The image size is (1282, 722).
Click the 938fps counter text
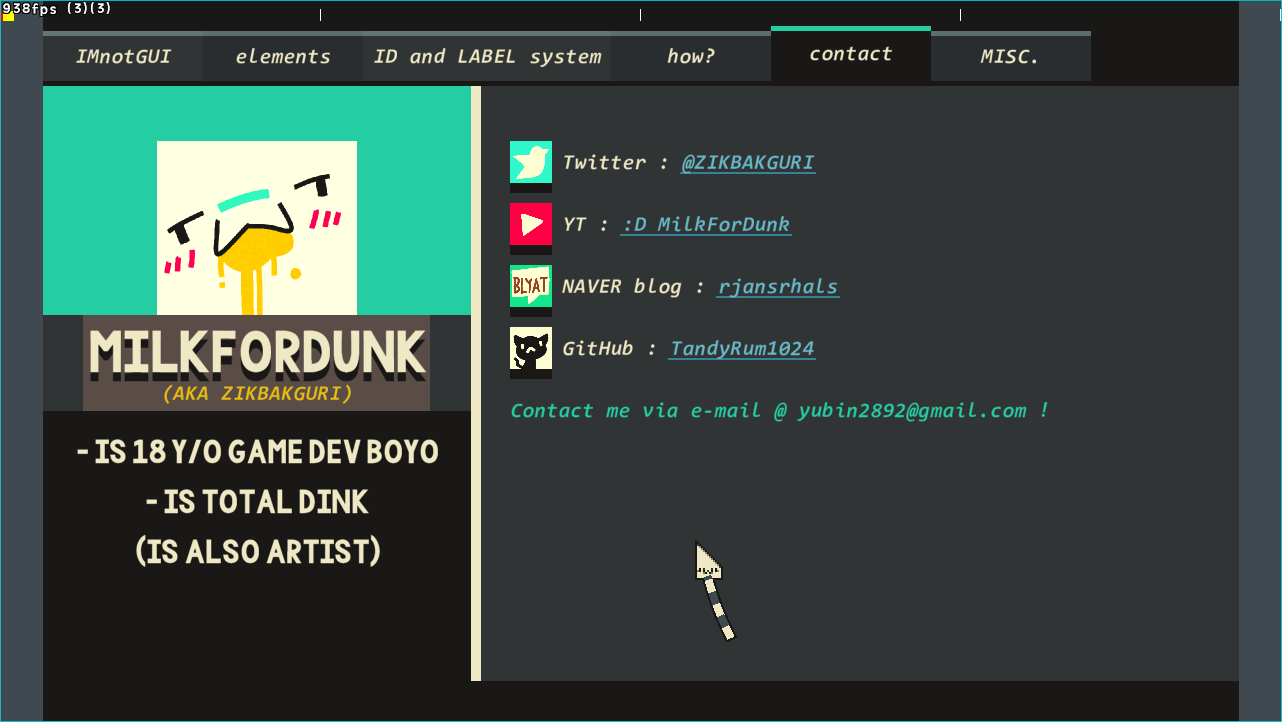click(x=57, y=8)
